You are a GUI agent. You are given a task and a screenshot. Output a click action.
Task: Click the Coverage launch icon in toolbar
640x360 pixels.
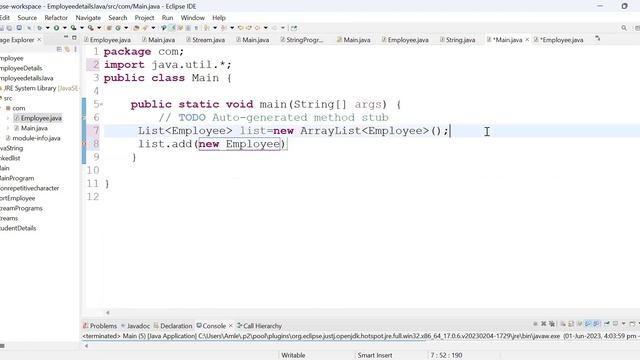[73, 28]
